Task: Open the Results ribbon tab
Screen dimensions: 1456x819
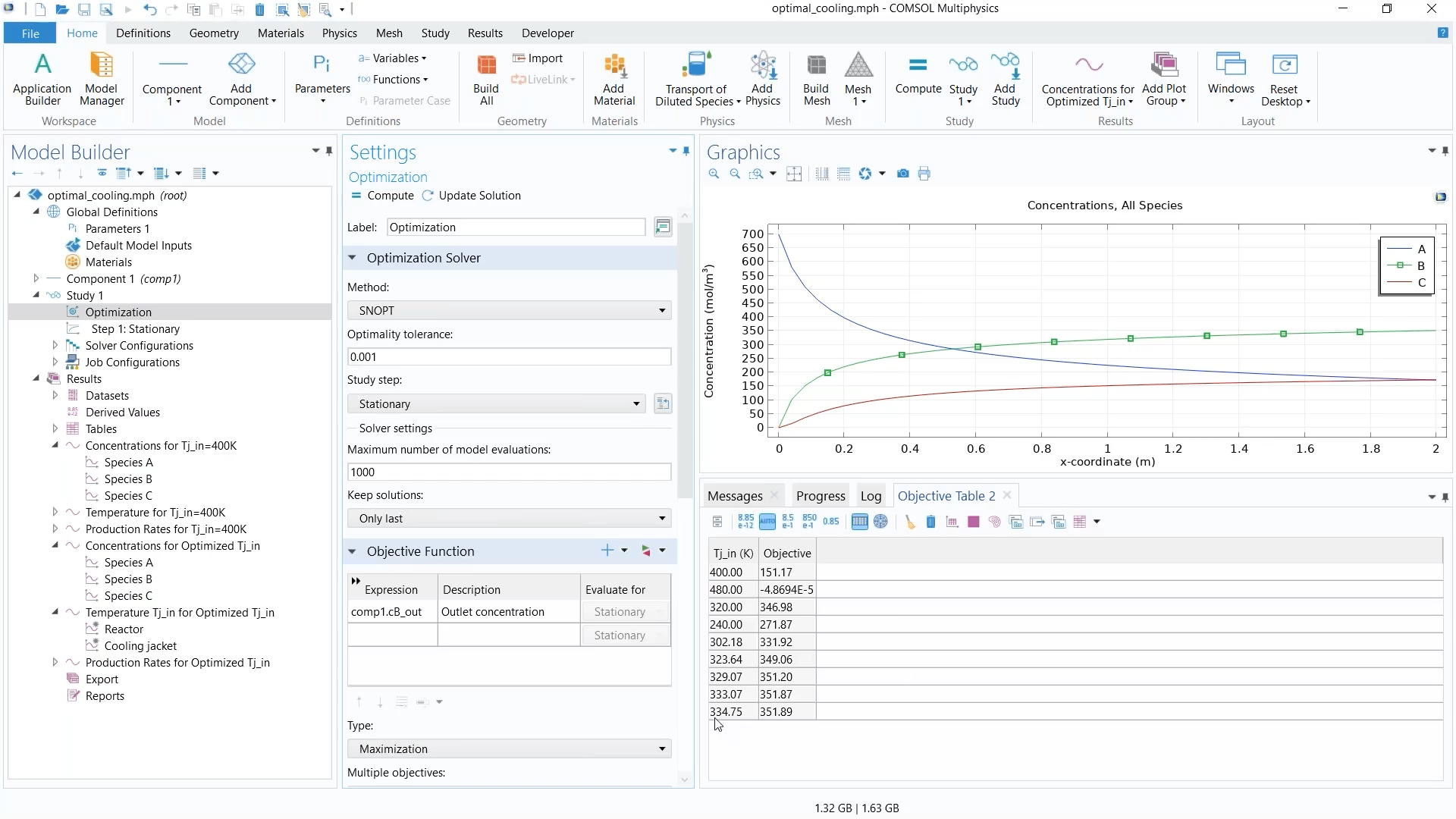Action: [485, 33]
